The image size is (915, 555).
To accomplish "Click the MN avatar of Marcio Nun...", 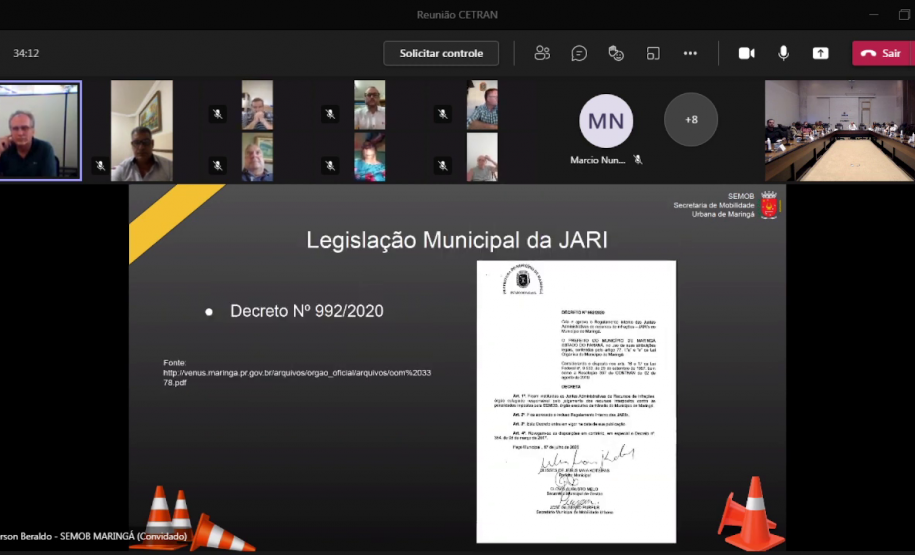I will tap(606, 121).
